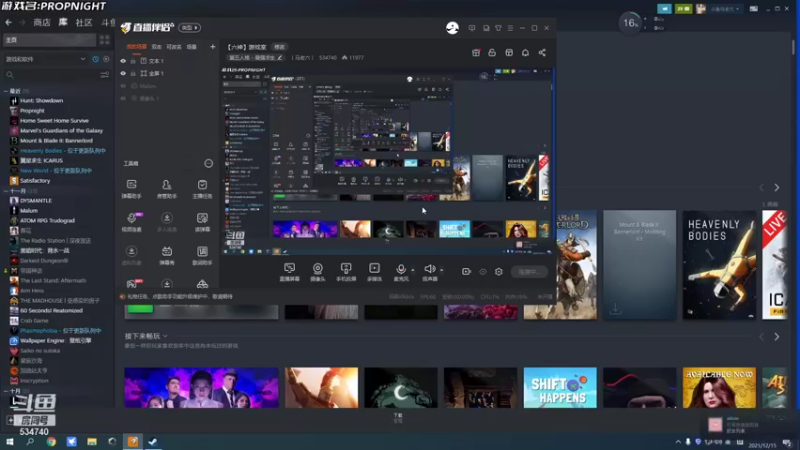
Task: Open the Shift Happens game thumbnail
Action: [560, 388]
